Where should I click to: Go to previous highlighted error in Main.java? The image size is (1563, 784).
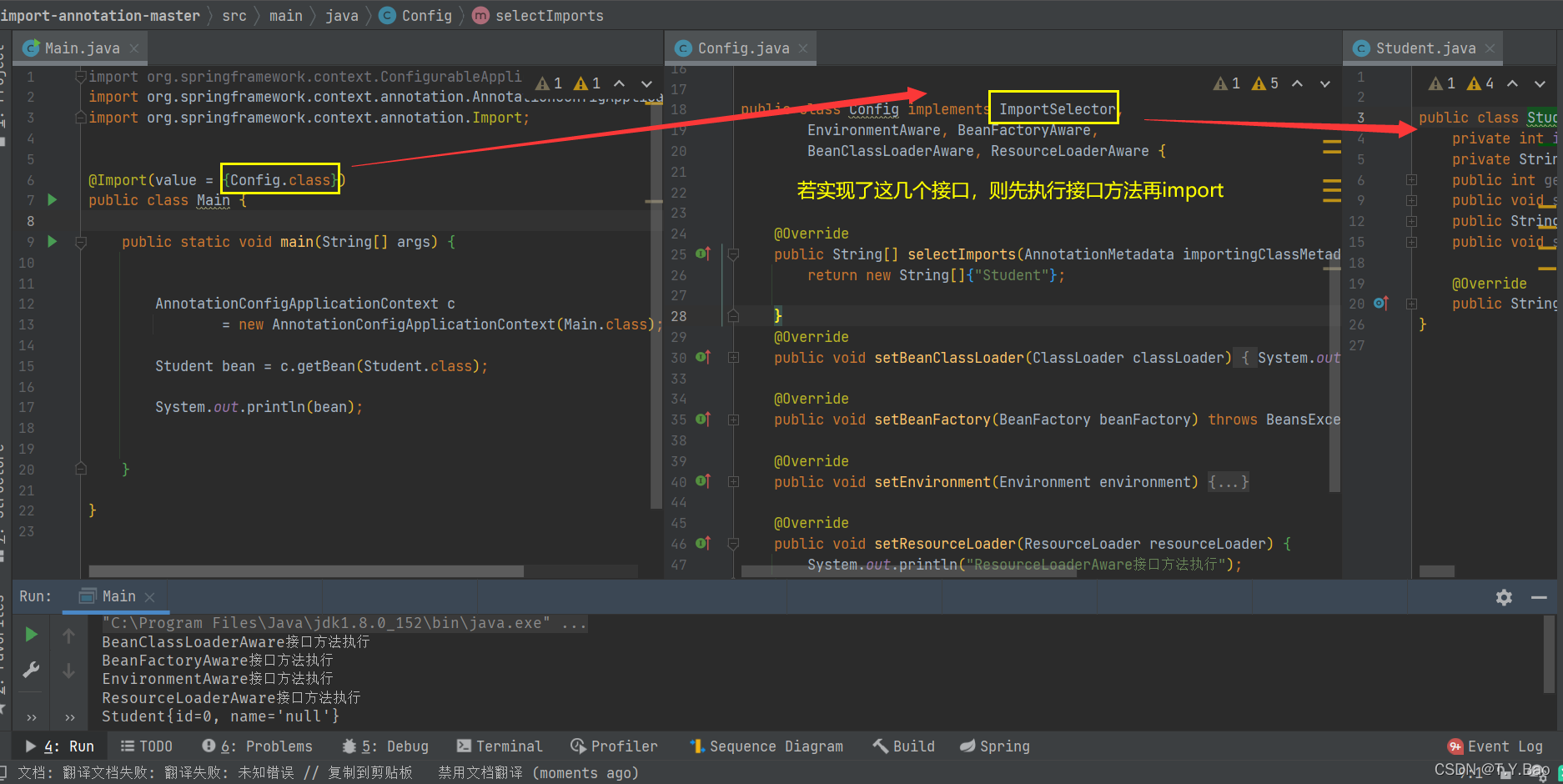coord(619,83)
